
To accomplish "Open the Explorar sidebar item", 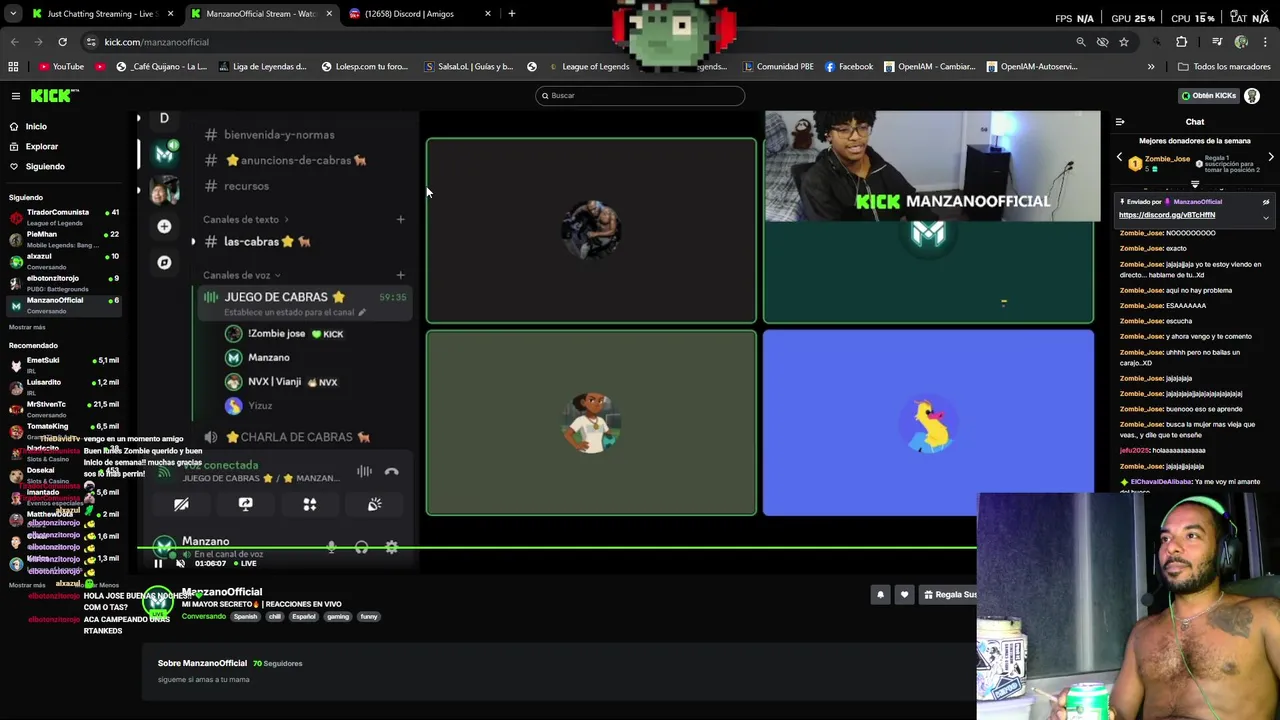I will (41, 147).
